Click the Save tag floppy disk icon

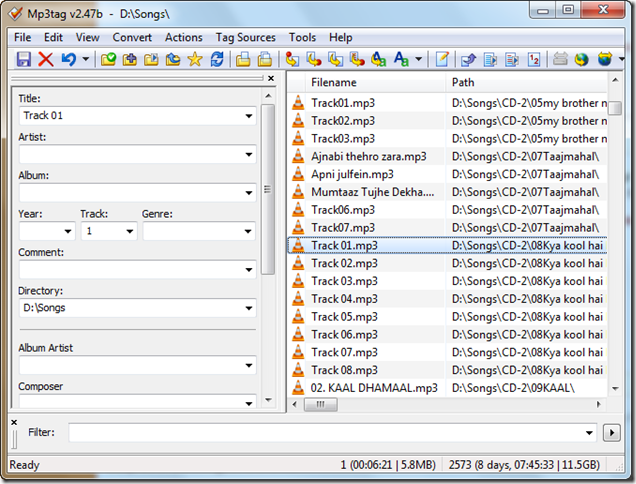click(24, 59)
